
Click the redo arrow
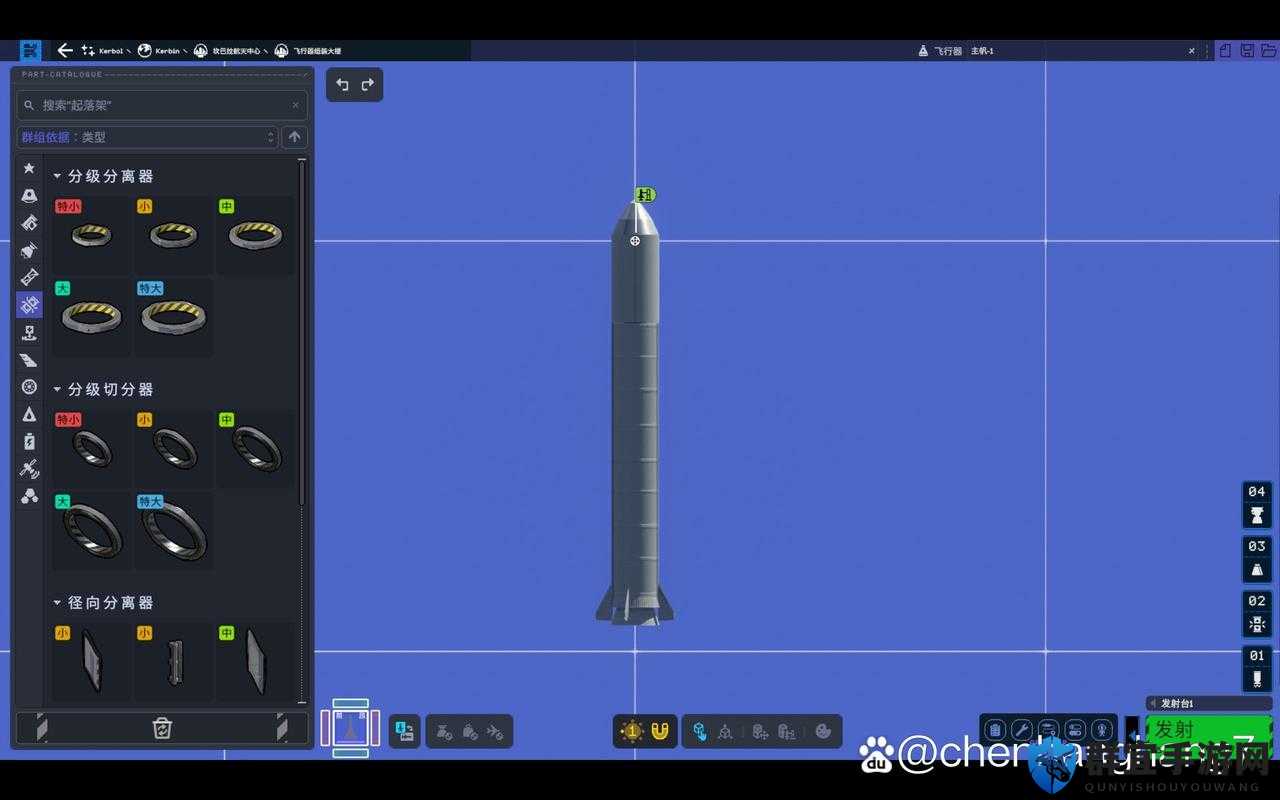(x=367, y=85)
